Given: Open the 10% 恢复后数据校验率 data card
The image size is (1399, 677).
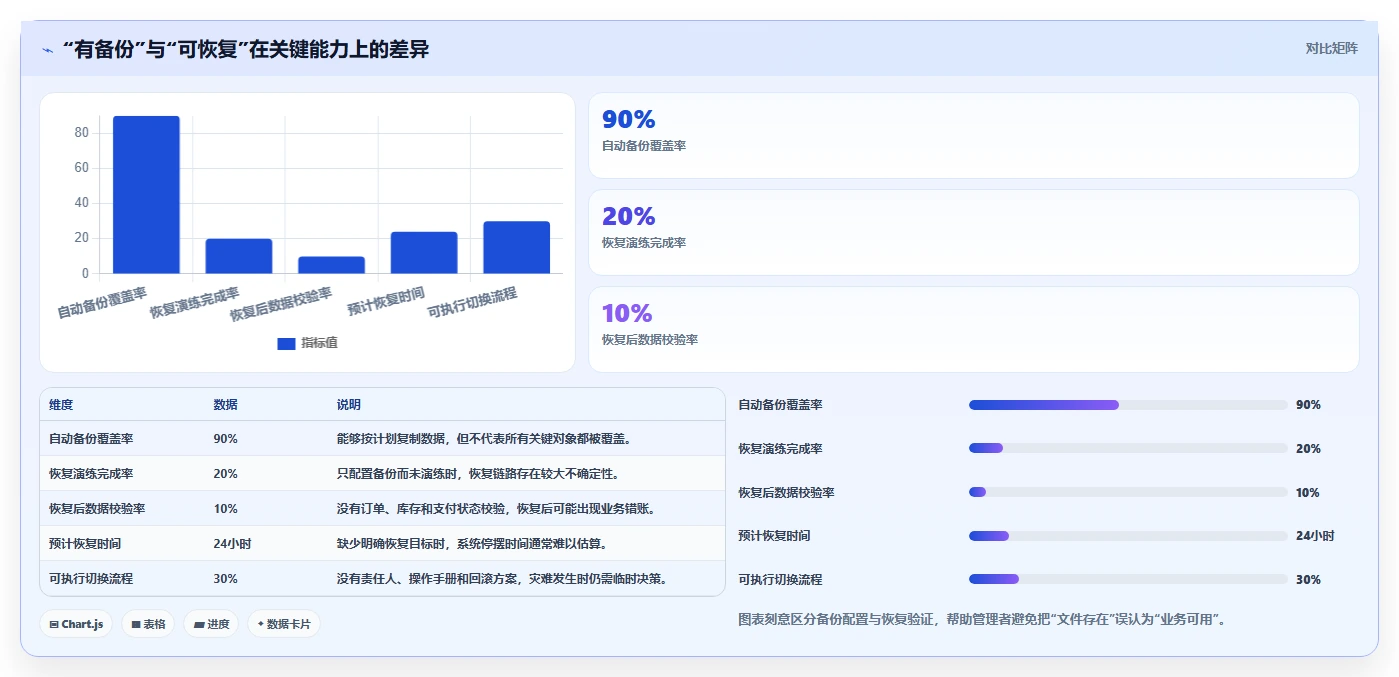Looking at the screenshot, I should coord(973,329).
